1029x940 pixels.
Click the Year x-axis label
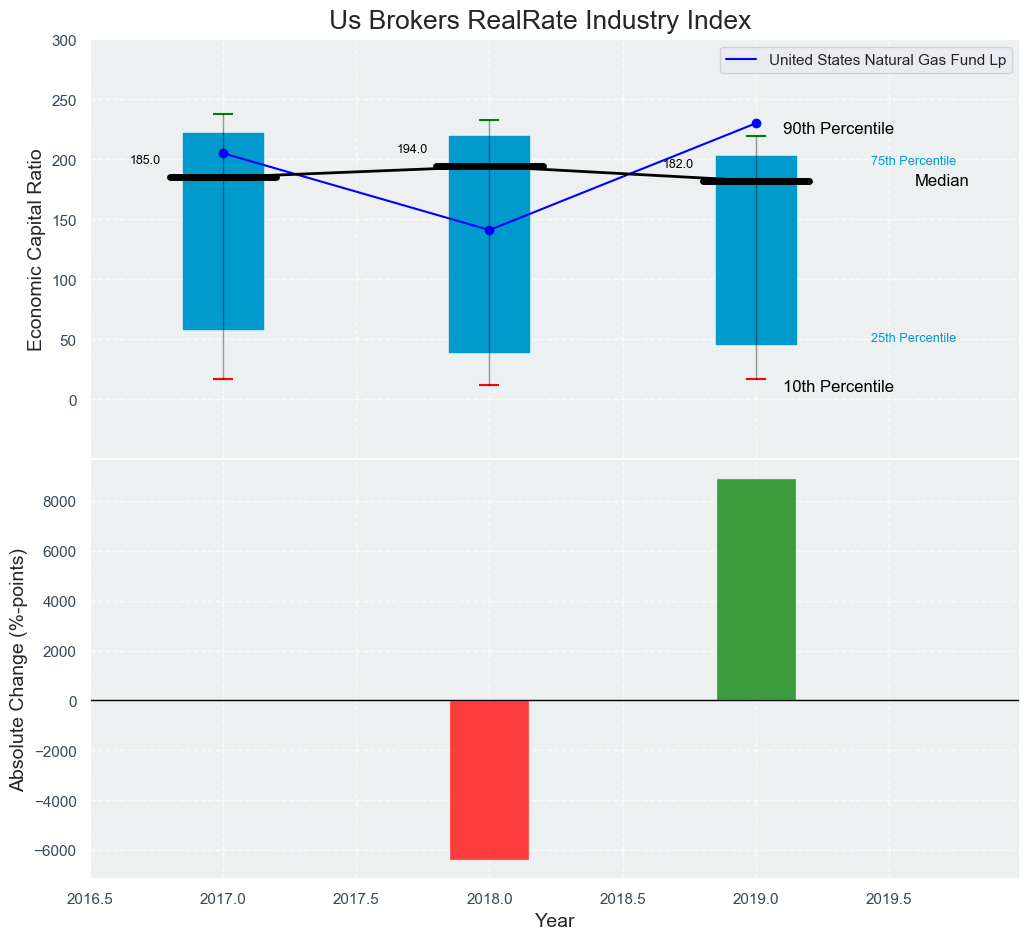[x=554, y=921]
